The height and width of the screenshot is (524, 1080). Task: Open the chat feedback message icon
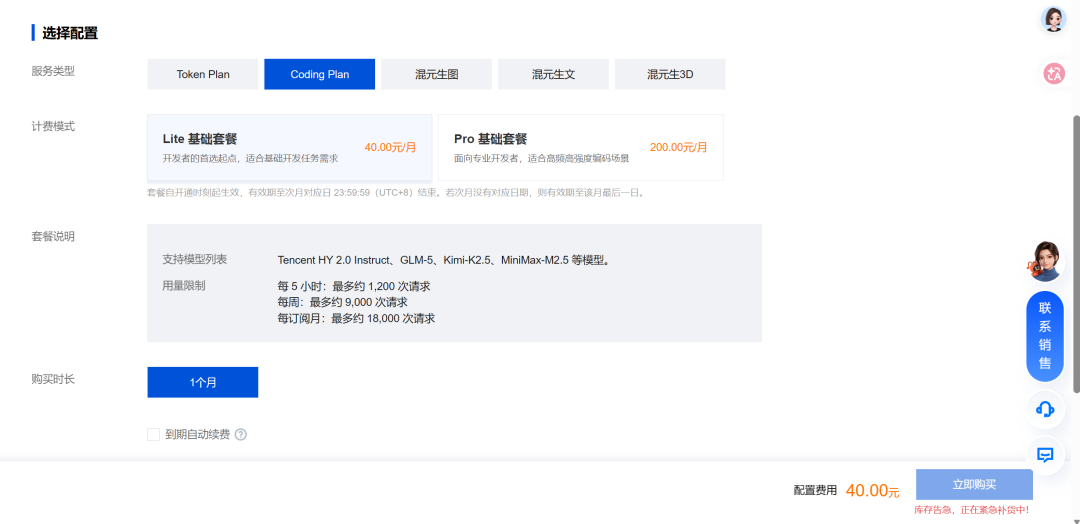pyautogui.click(x=1045, y=454)
